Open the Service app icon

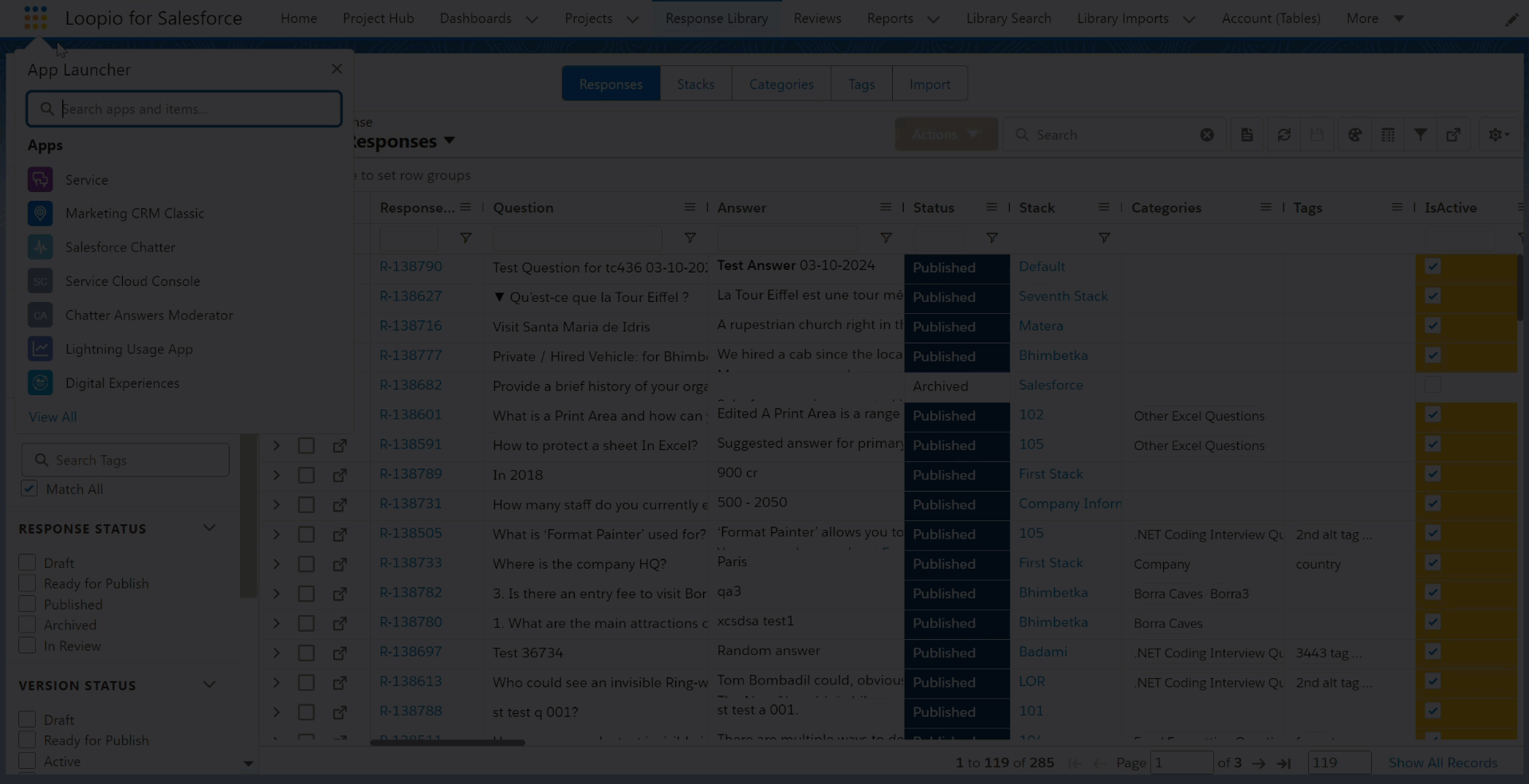point(41,179)
